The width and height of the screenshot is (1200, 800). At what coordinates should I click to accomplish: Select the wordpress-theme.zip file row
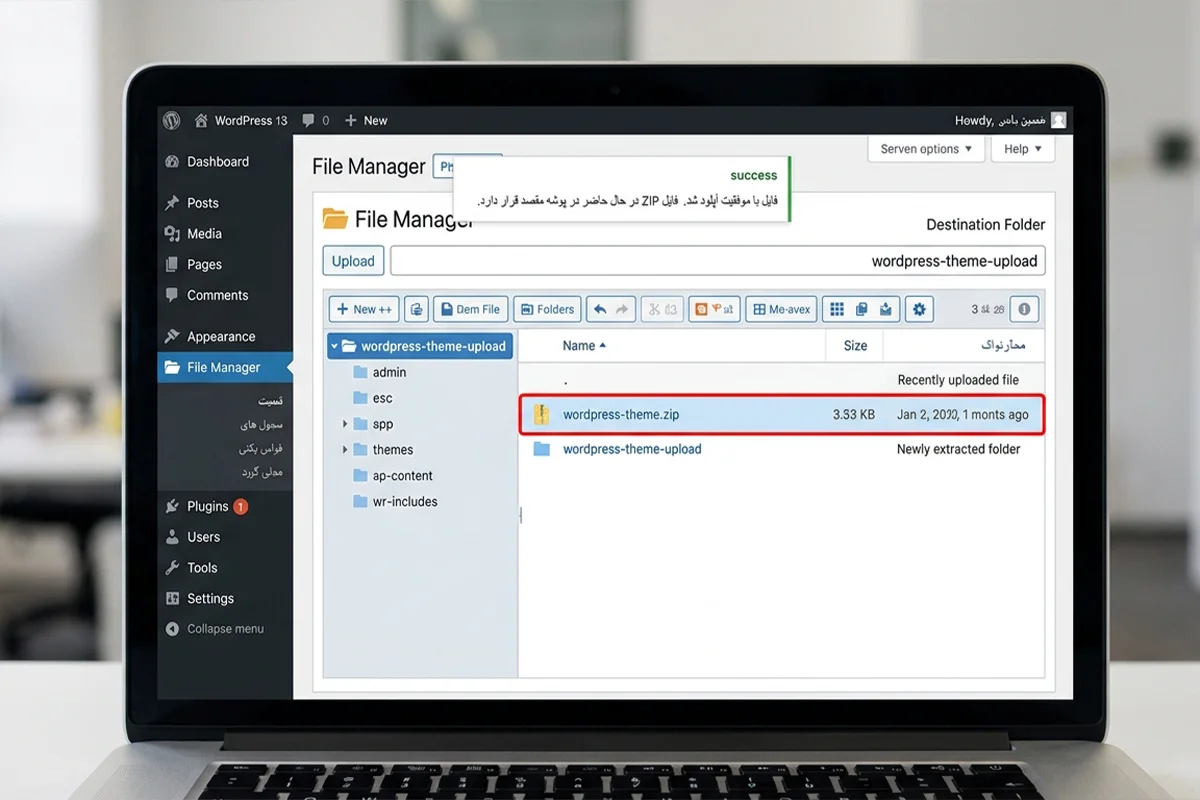pos(782,414)
